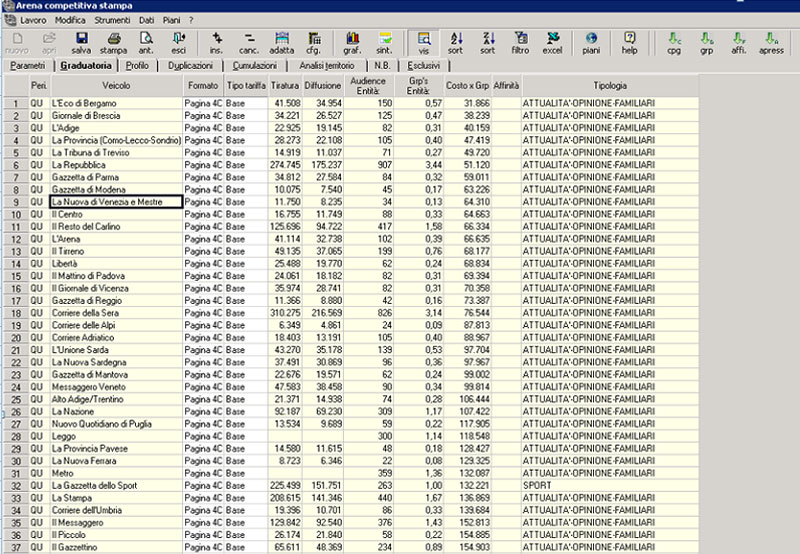Open the graf. chart icon
This screenshot has width=800, height=554.
pyautogui.click(x=352, y=42)
